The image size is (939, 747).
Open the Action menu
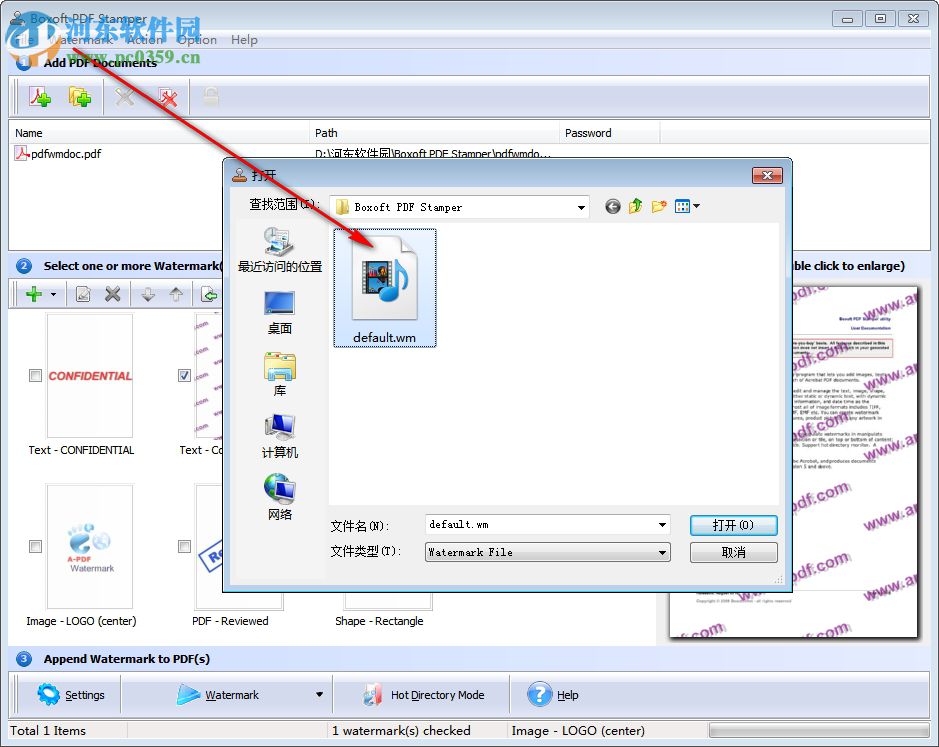click(x=145, y=40)
